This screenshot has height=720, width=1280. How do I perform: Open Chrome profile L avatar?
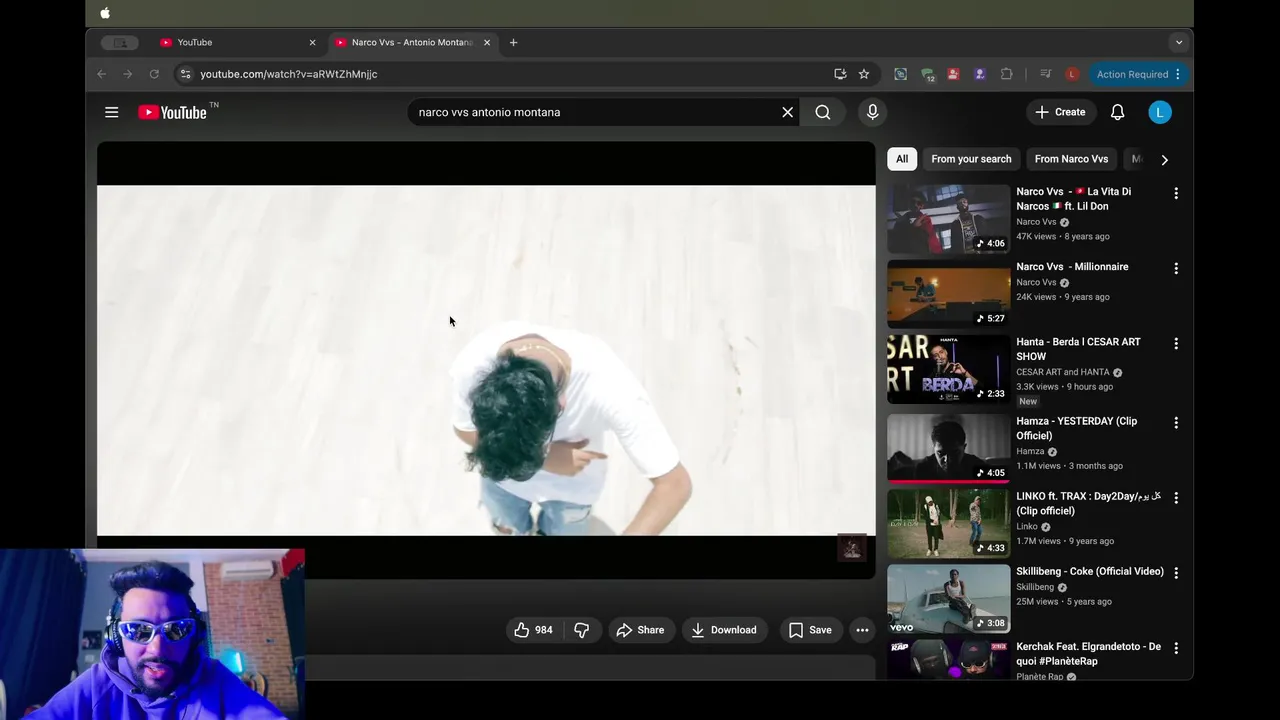coord(1072,74)
